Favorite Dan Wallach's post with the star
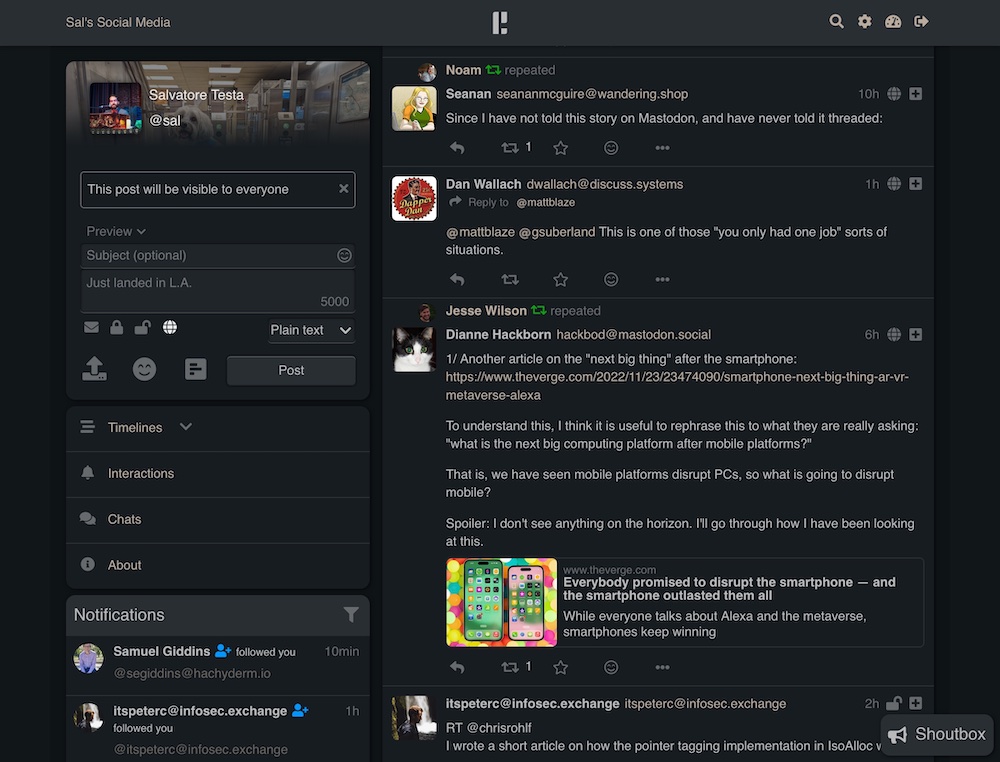 click(x=560, y=280)
